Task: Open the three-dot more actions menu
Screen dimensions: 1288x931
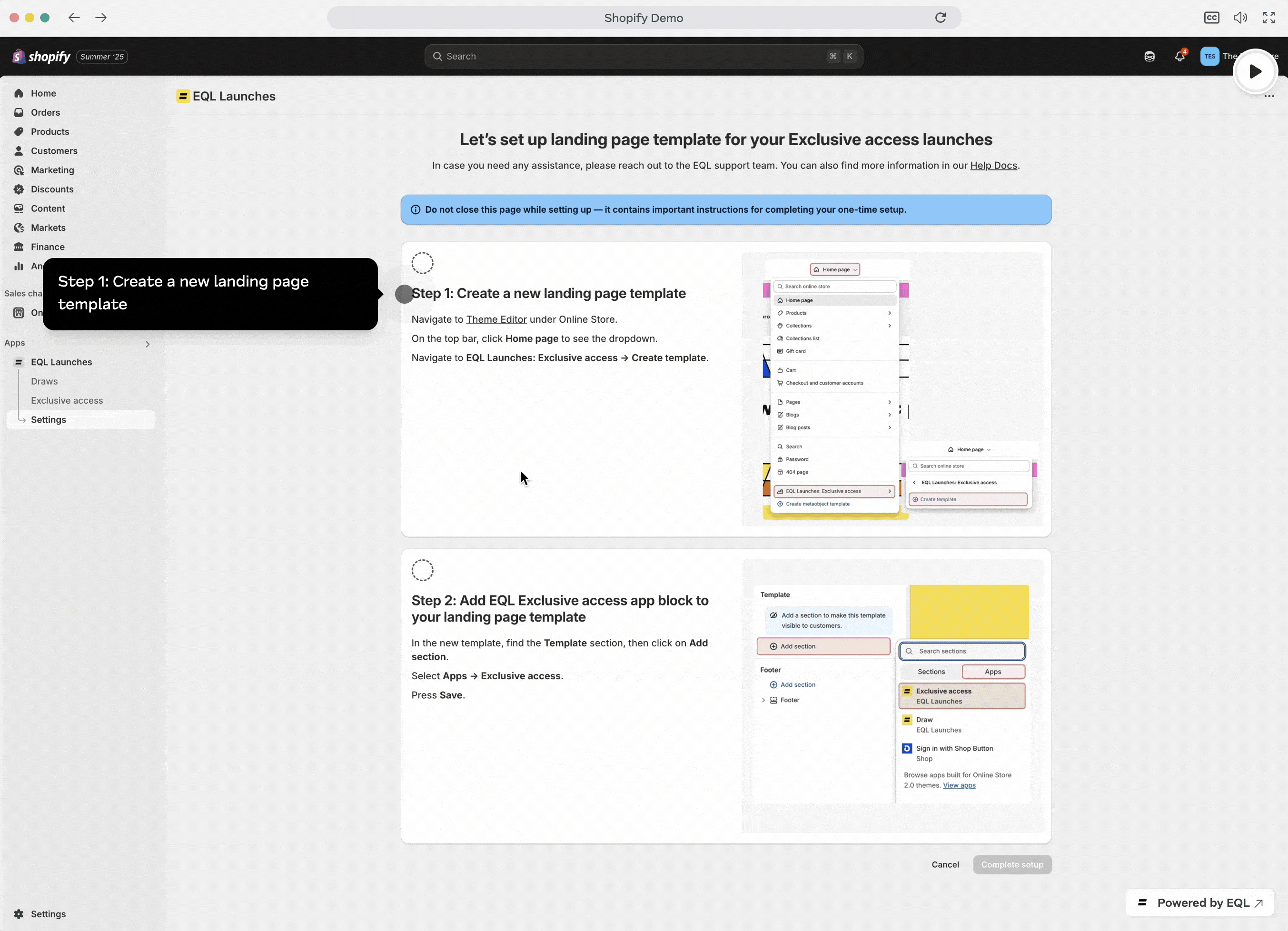Action: point(1269,97)
